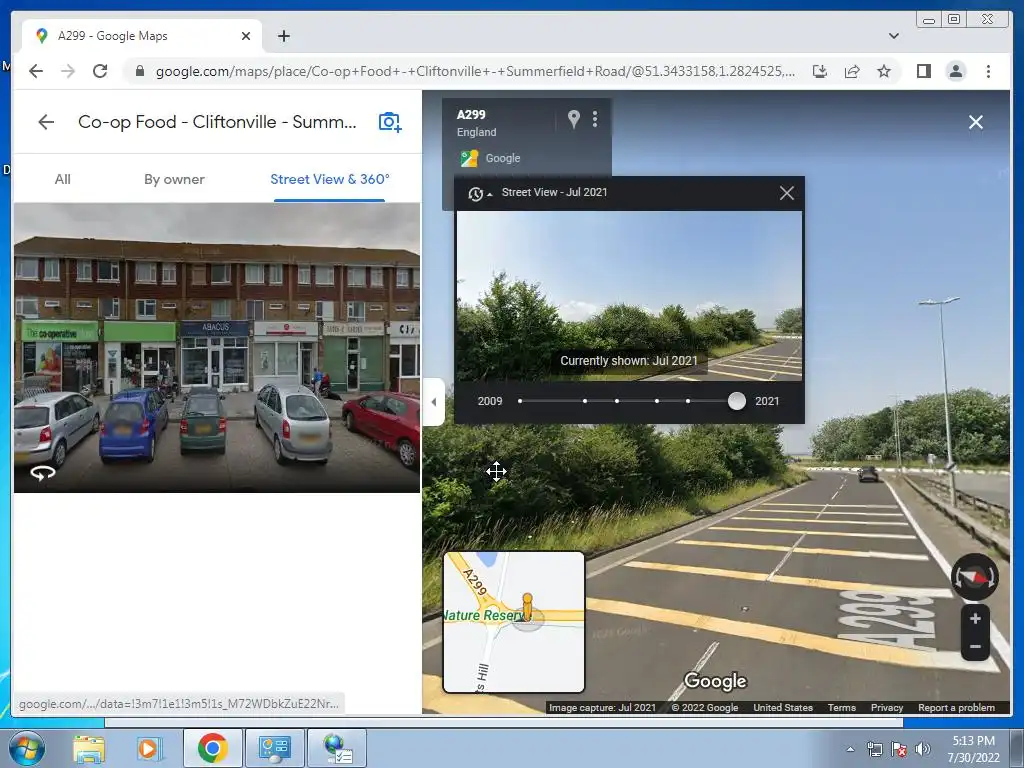Collapse the side panel arrow
1024x768 pixels.
(x=434, y=402)
